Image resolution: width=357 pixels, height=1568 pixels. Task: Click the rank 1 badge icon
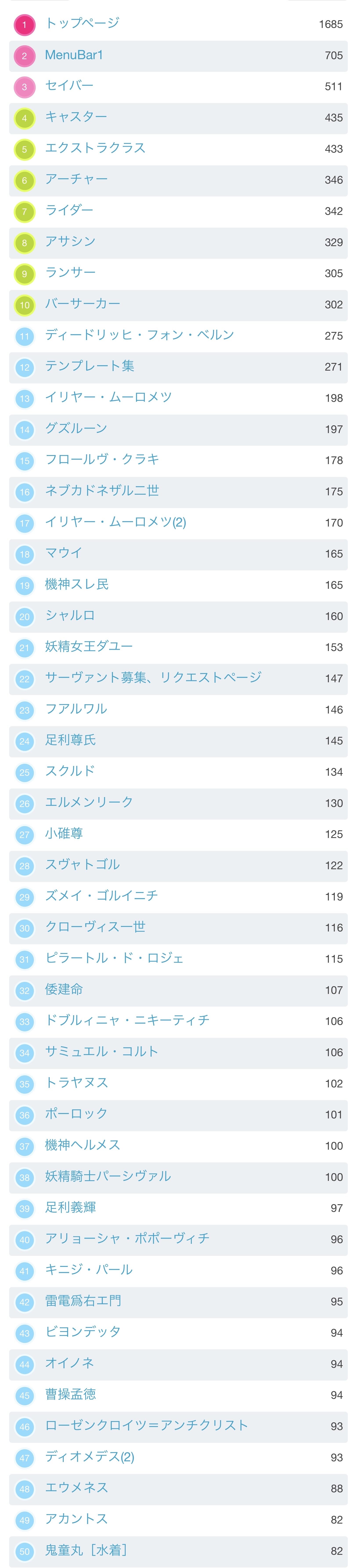coord(24,25)
